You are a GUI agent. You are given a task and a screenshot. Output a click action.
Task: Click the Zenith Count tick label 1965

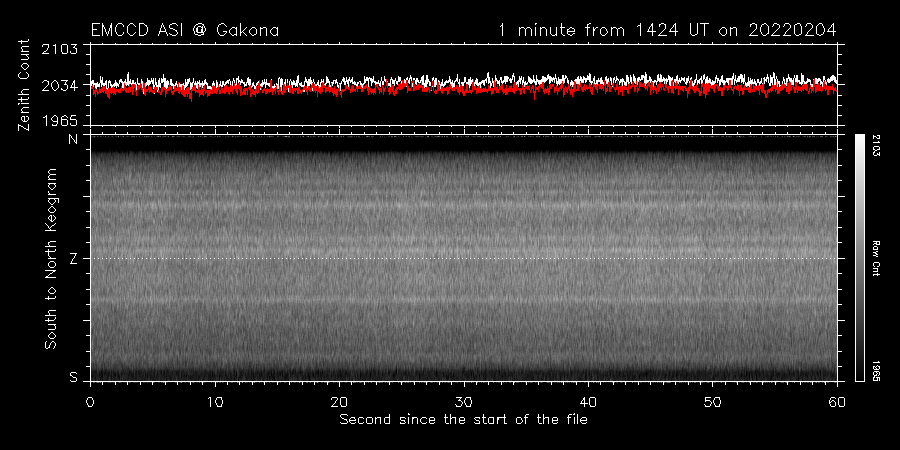pyautogui.click(x=60, y=121)
